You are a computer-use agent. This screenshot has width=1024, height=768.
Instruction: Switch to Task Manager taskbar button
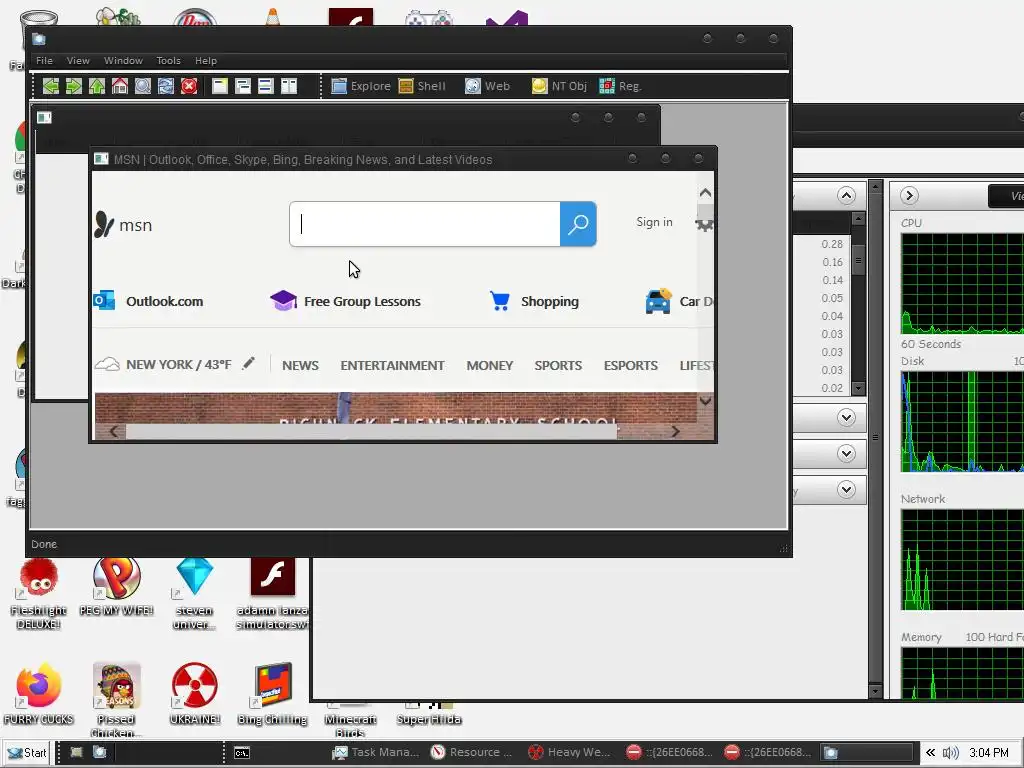tap(375, 752)
